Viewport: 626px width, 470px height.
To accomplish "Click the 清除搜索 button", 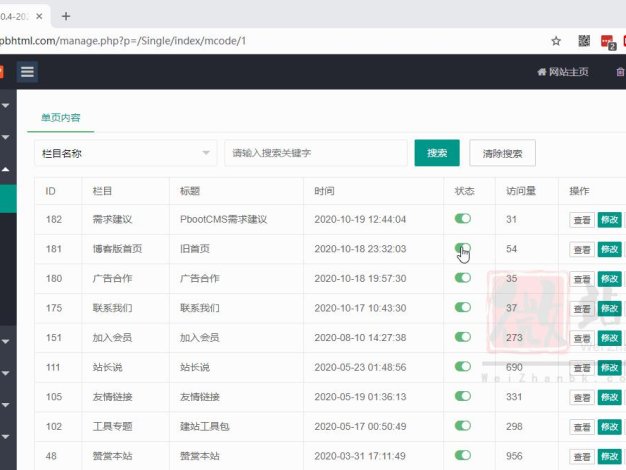I will (502, 153).
